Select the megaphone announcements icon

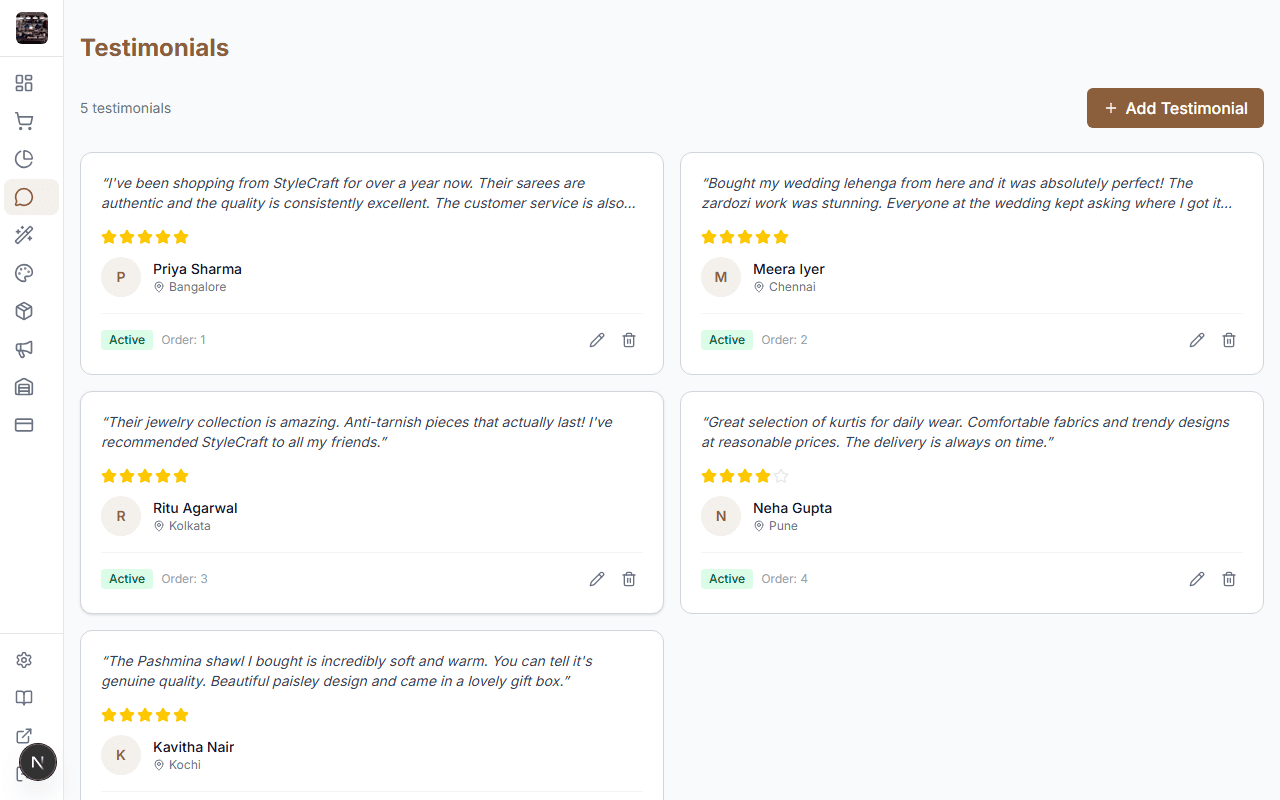click(24, 349)
